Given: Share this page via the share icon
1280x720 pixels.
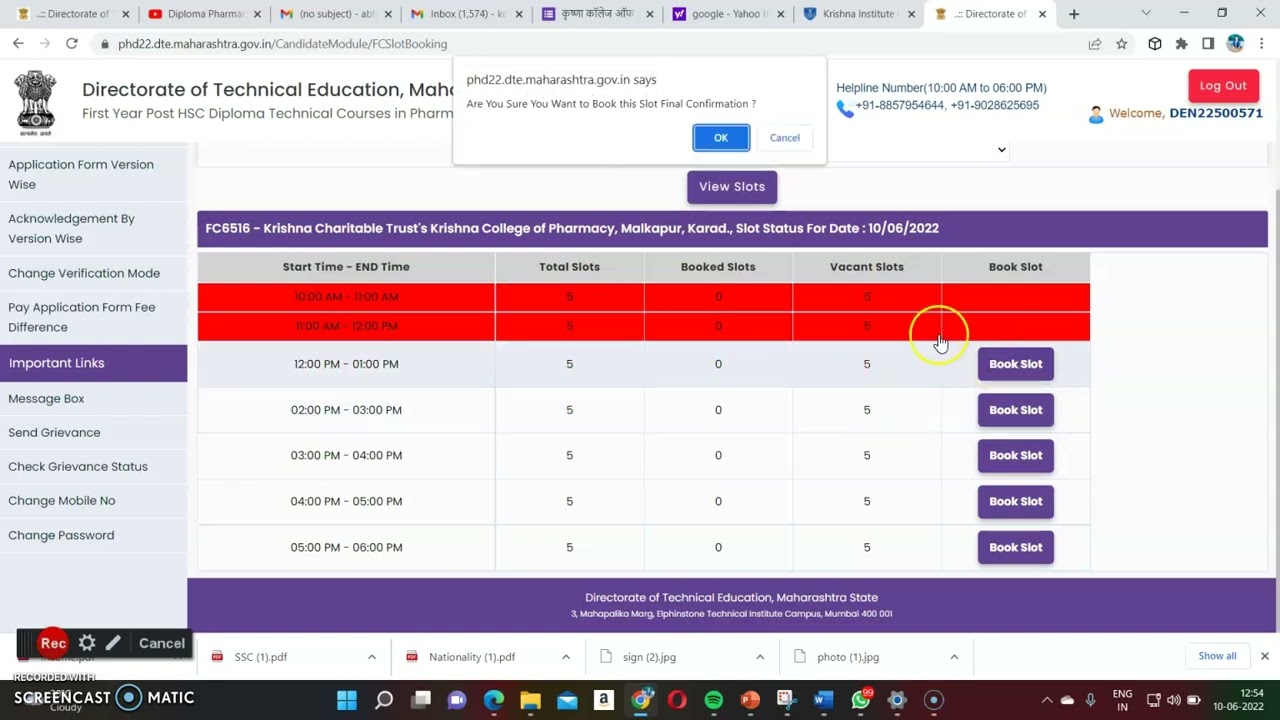Looking at the screenshot, I should (x=1095, y=44).
